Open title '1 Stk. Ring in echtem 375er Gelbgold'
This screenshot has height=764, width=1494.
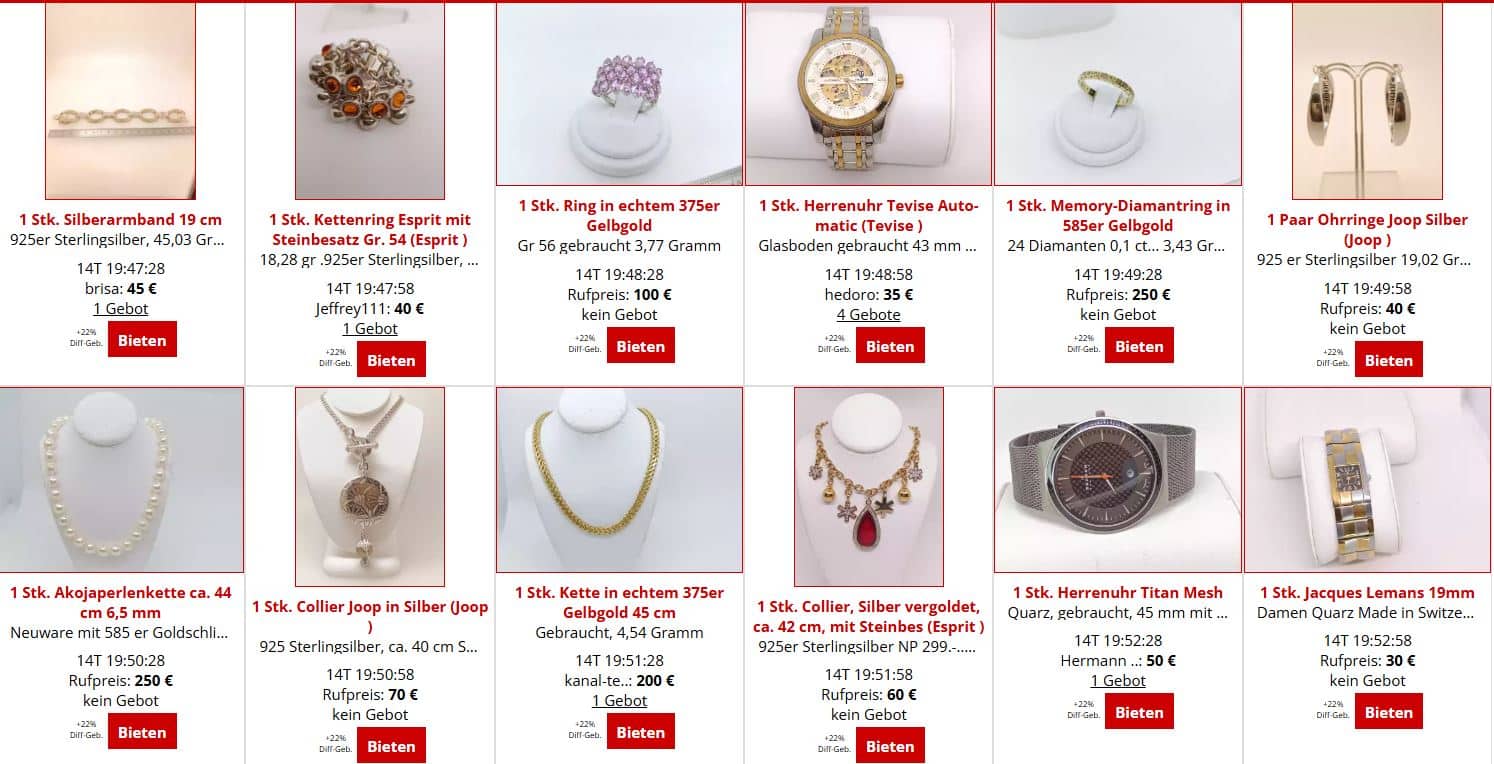(620, 215)
